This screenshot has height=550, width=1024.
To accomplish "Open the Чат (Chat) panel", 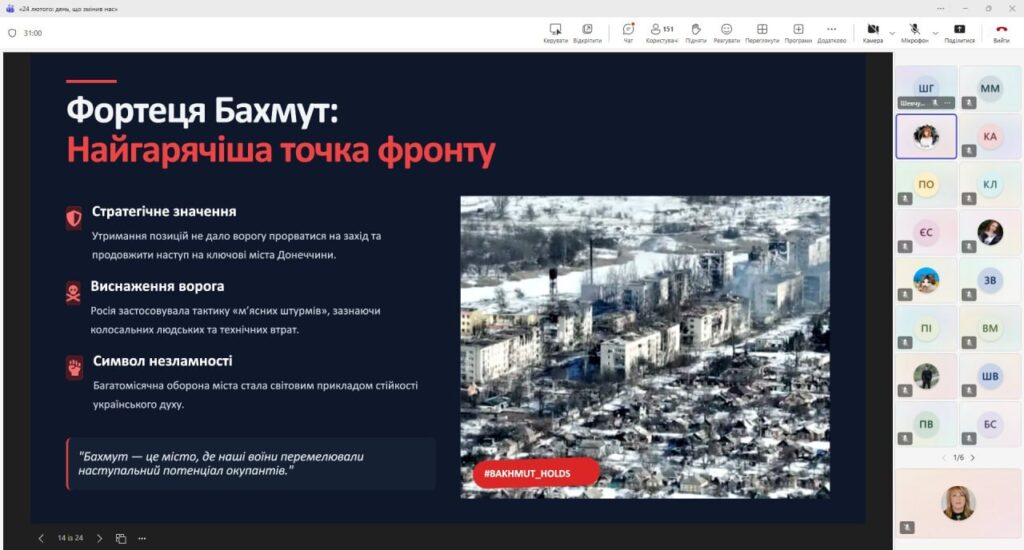I will tap(628, 33).
